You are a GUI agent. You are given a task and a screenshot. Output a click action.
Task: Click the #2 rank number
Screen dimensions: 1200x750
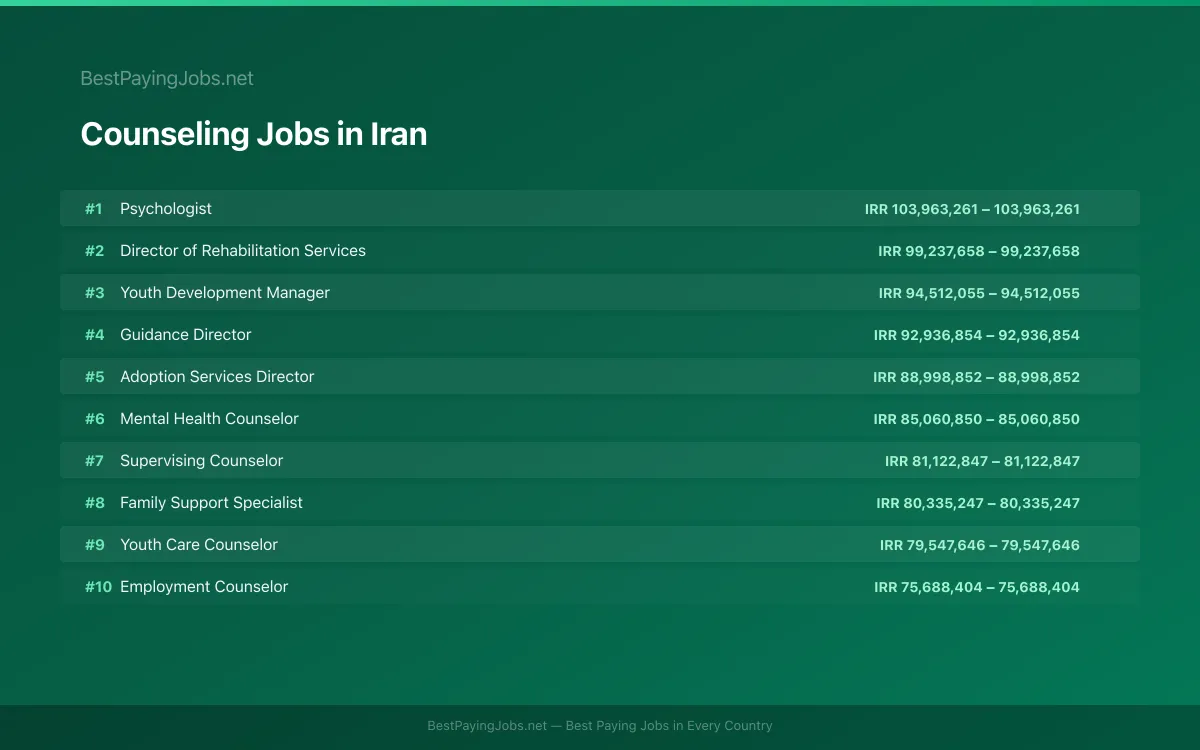pos(94,251)
